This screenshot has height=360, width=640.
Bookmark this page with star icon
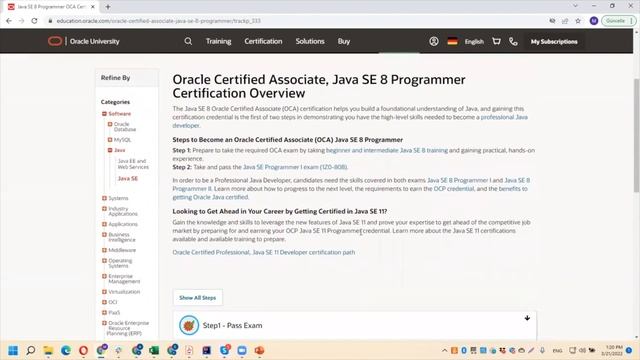[578, 21]
